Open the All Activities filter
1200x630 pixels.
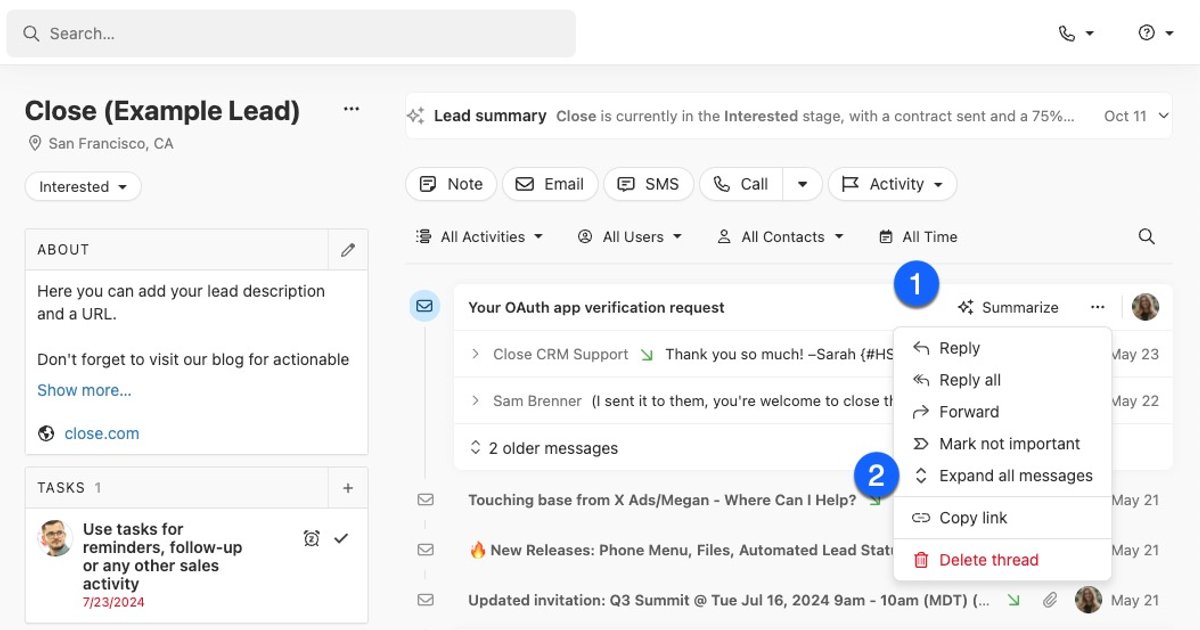coord(480,237)
